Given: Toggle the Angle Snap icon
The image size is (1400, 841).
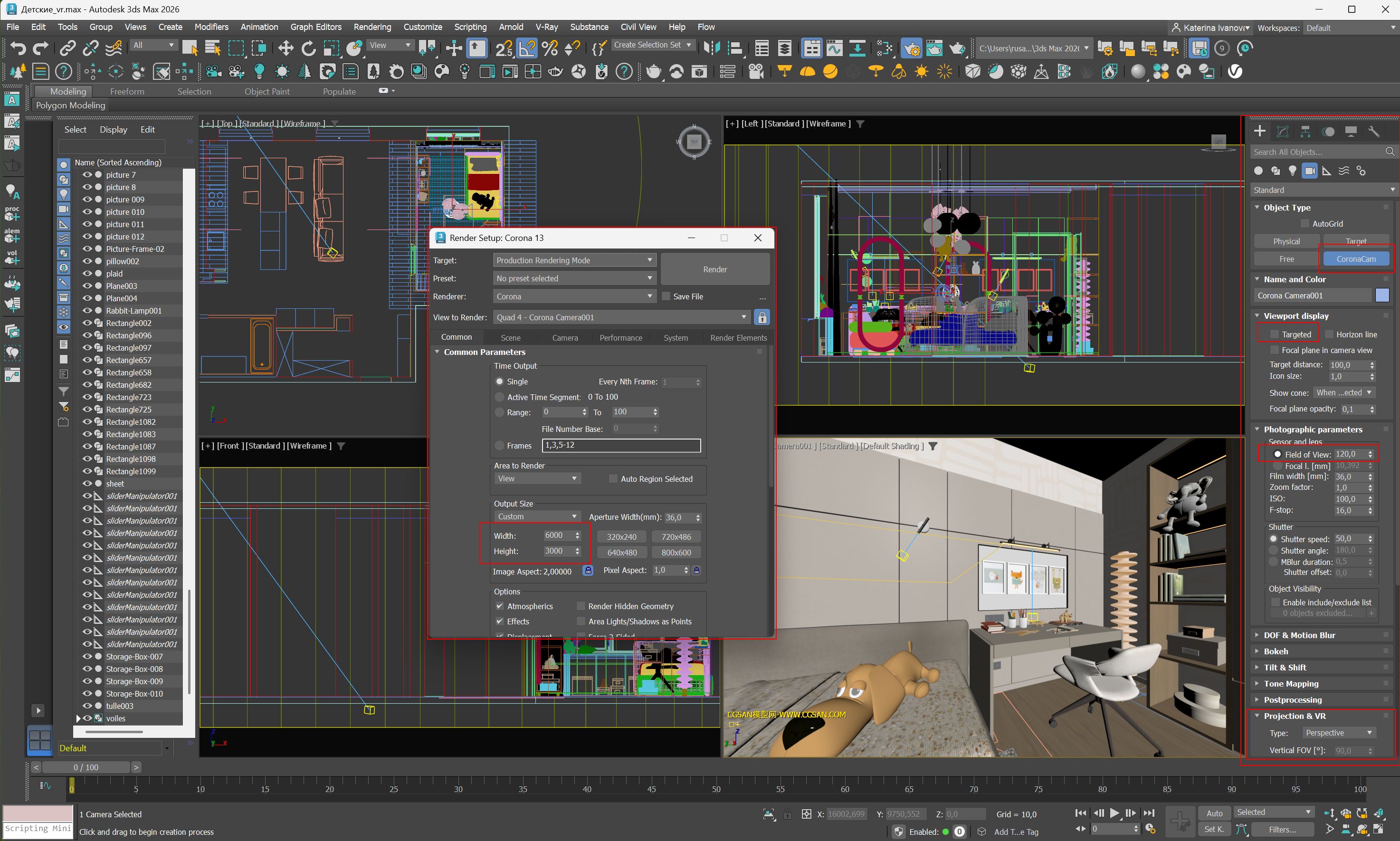Looking at the screenshot, I should coord(527,48).
